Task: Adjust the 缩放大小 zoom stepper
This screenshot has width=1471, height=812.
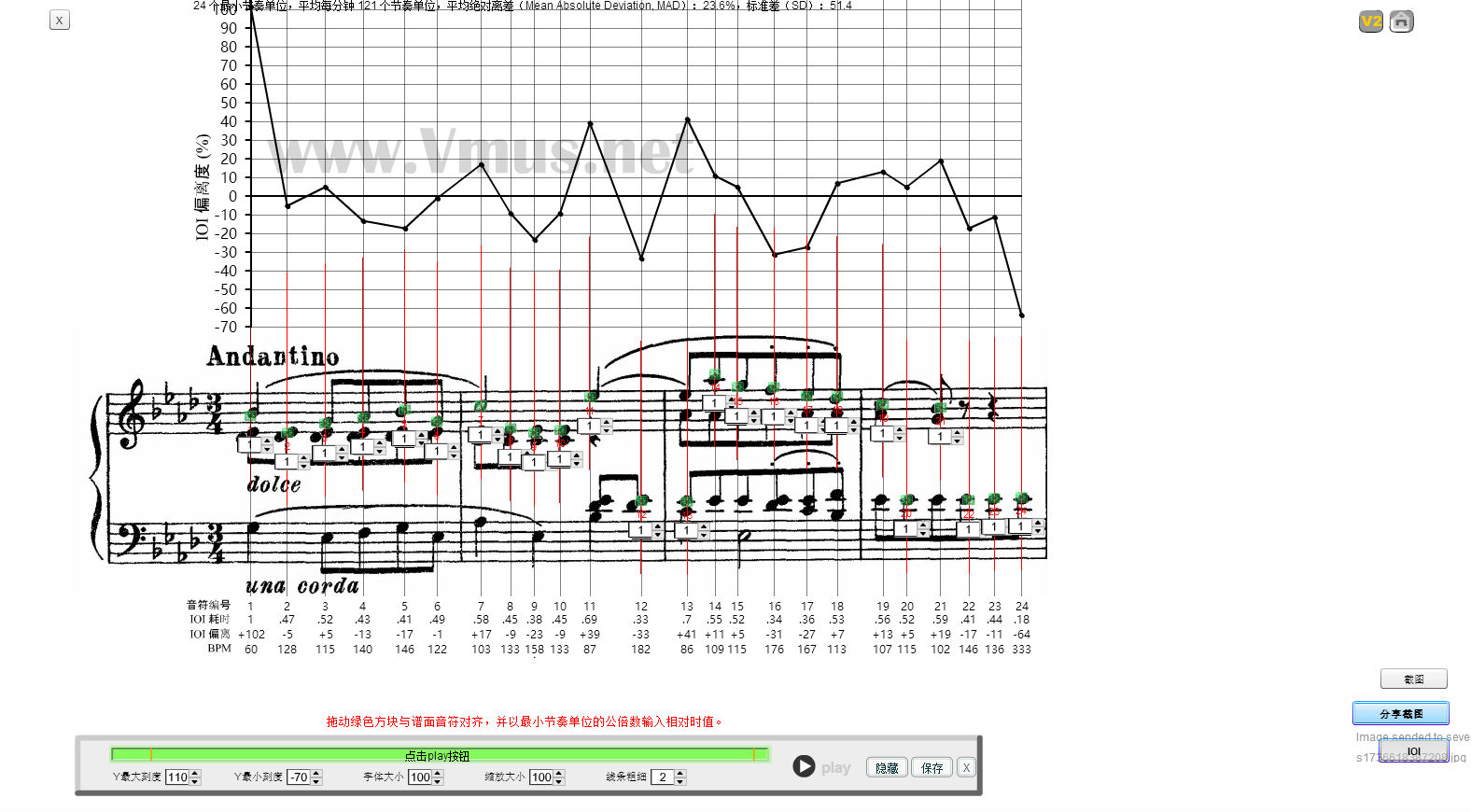Action: pos(559,777)
